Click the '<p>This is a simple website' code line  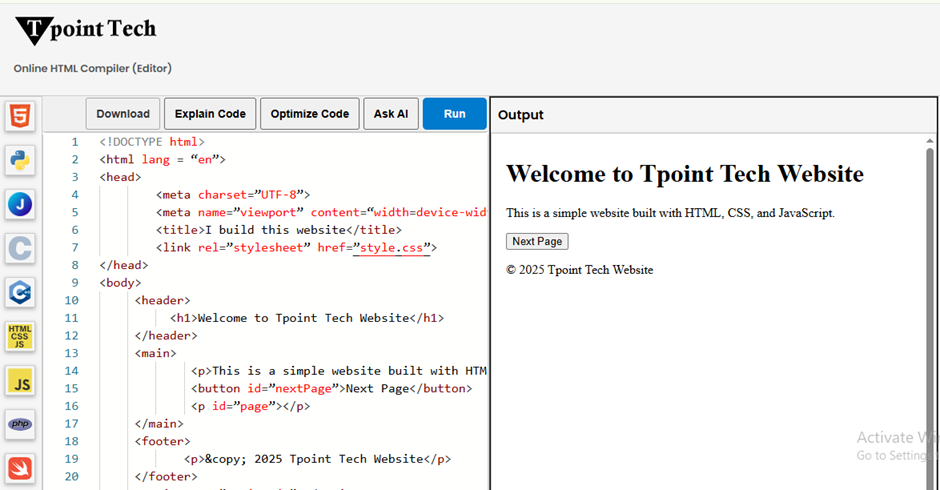(339, 371)
